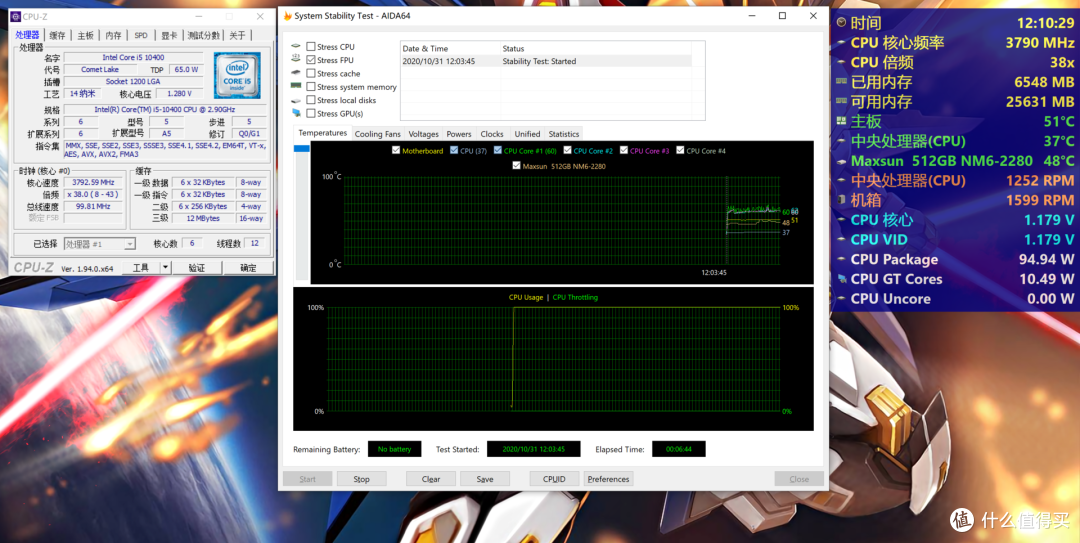Image resolution: width=1080 pixels, height=543 pixels.
Task: Open the 内存 tab in CPU-Z
Action: [114, 35]
